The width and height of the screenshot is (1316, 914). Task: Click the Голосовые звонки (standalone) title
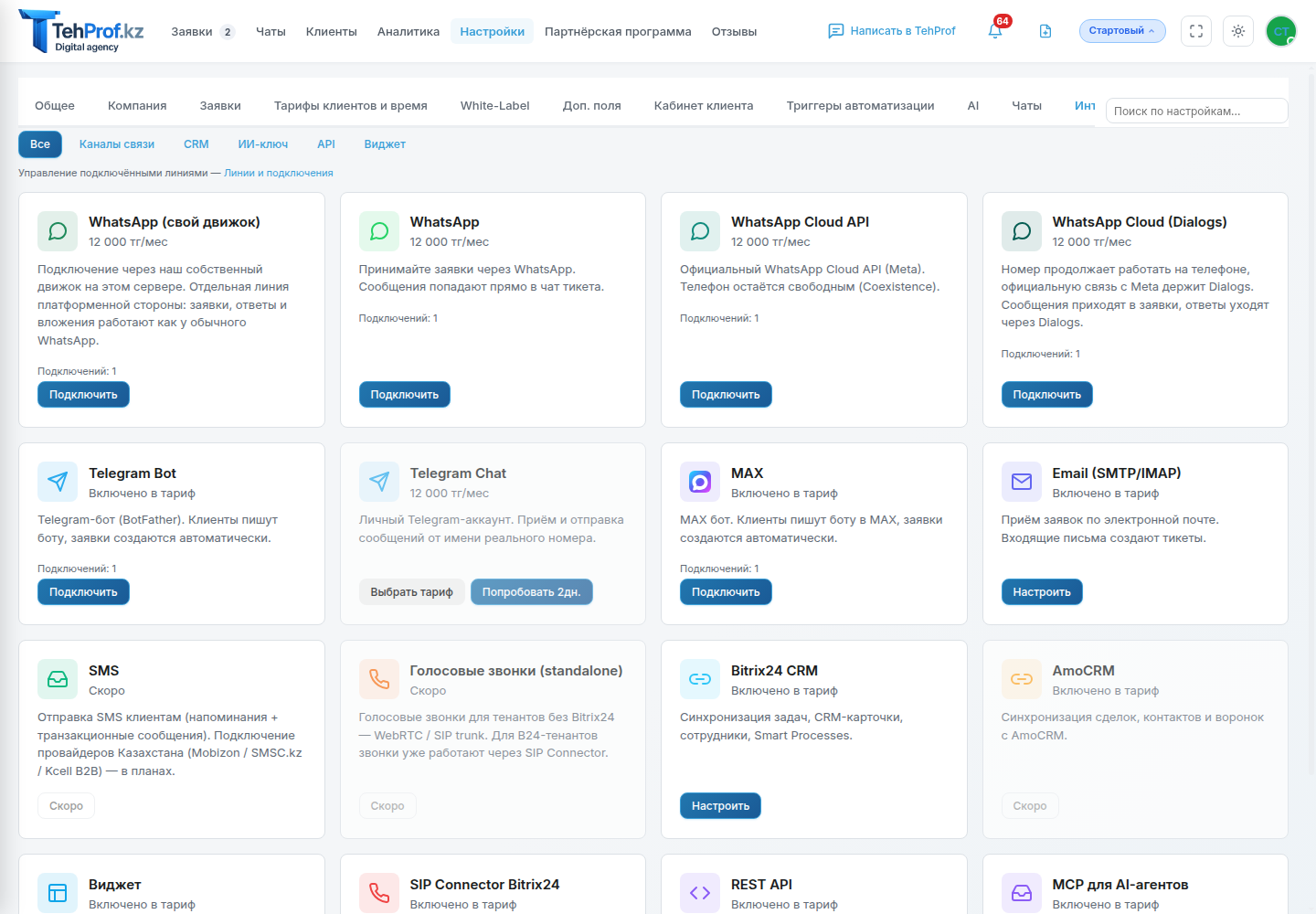516,671
